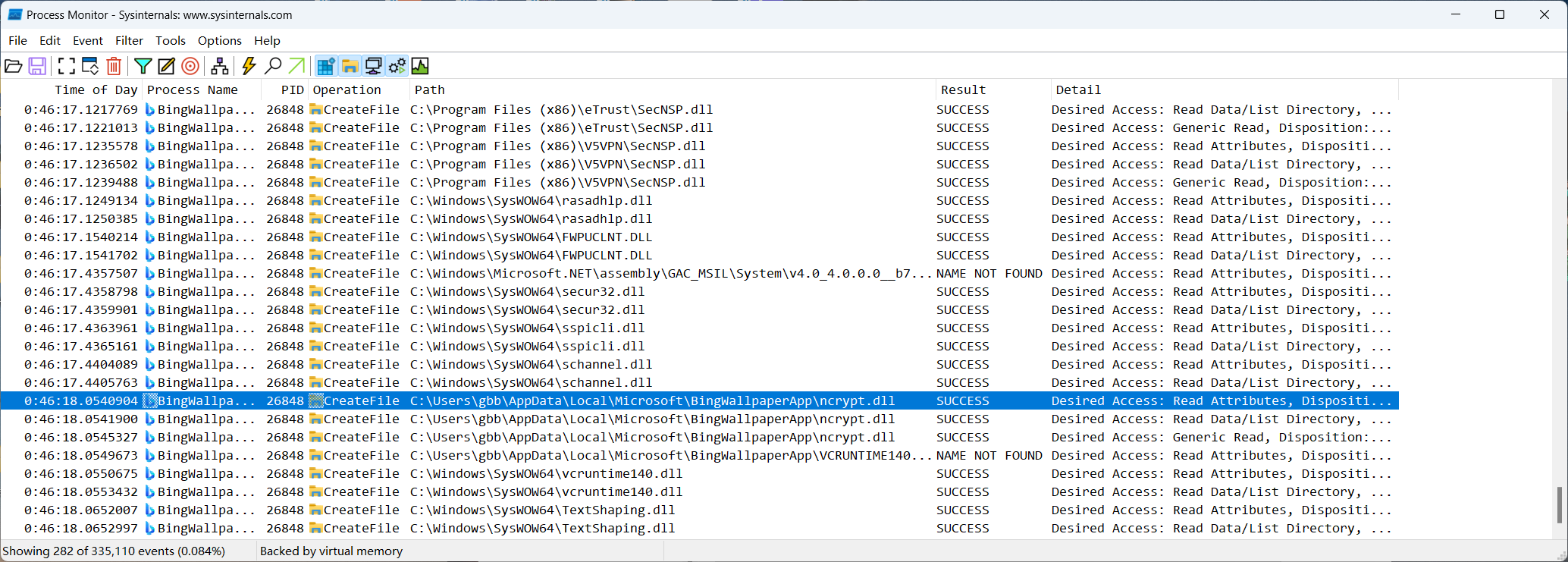The image size is (1568, 562).
Task: Click the "Showing 282 of 335,110 events" status text
Action: (114, 551)
